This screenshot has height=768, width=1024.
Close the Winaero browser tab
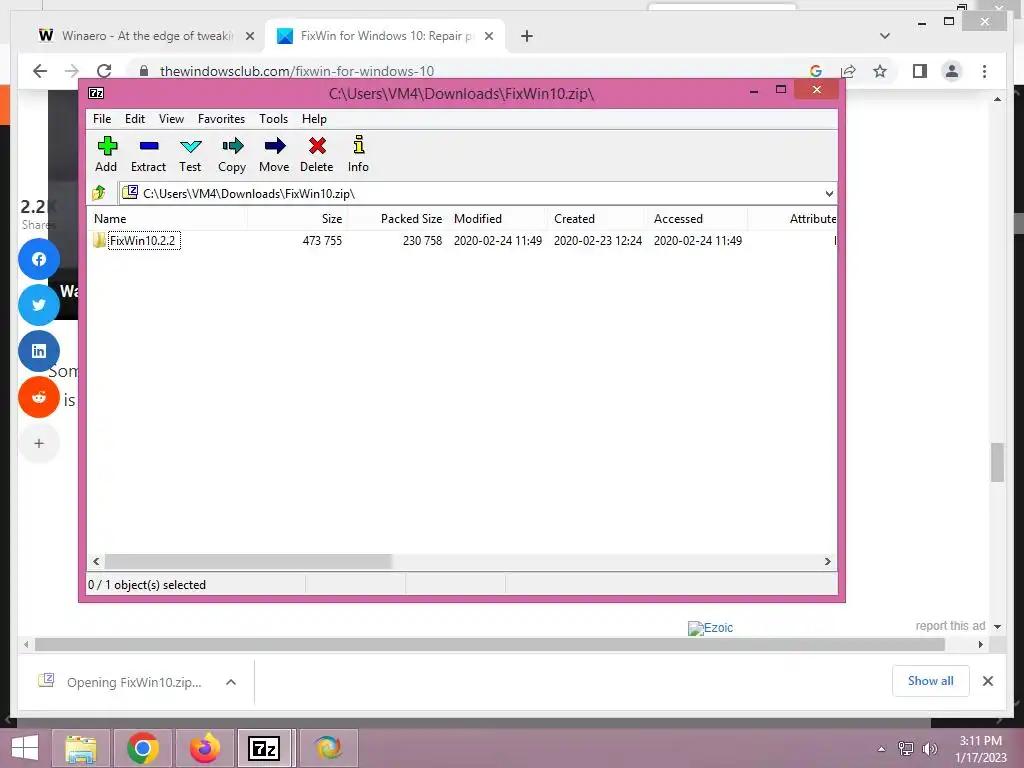click(249, 36)
